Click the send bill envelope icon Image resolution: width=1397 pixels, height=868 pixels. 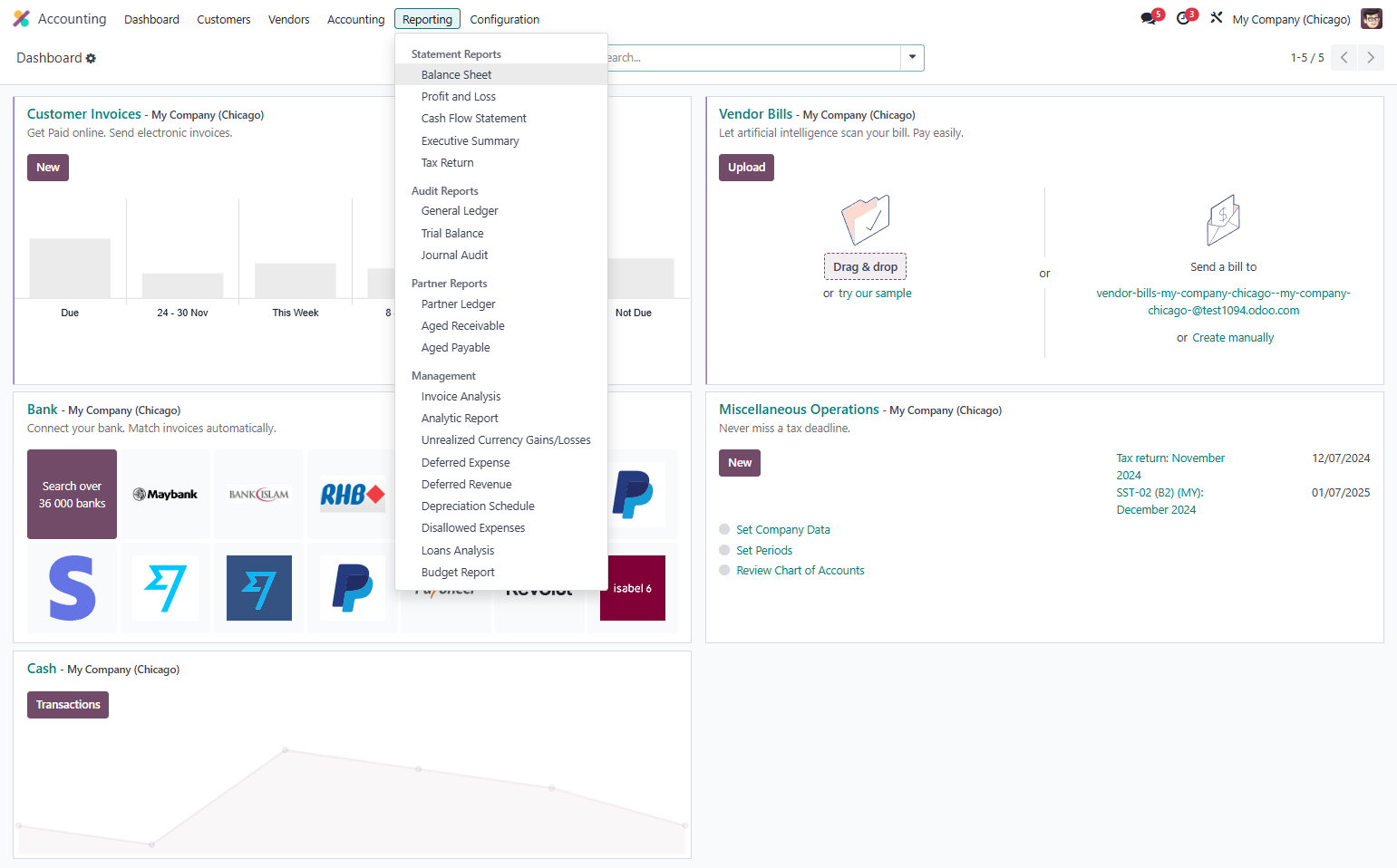click(1223, 220)
